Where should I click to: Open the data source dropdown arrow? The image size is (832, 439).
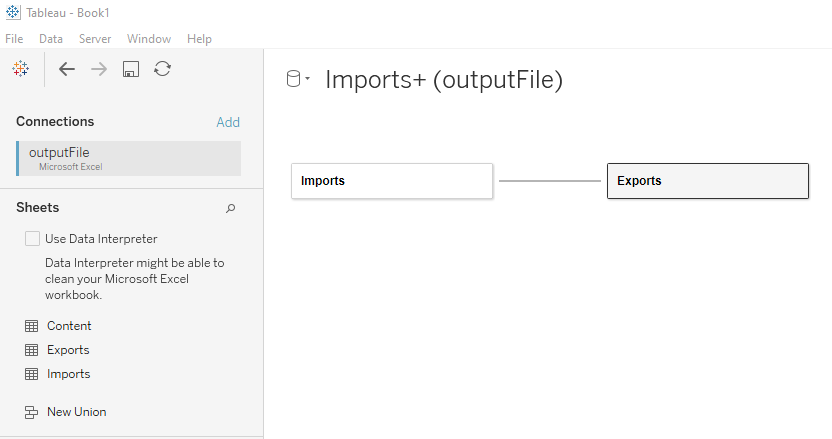tap(307, 80)
